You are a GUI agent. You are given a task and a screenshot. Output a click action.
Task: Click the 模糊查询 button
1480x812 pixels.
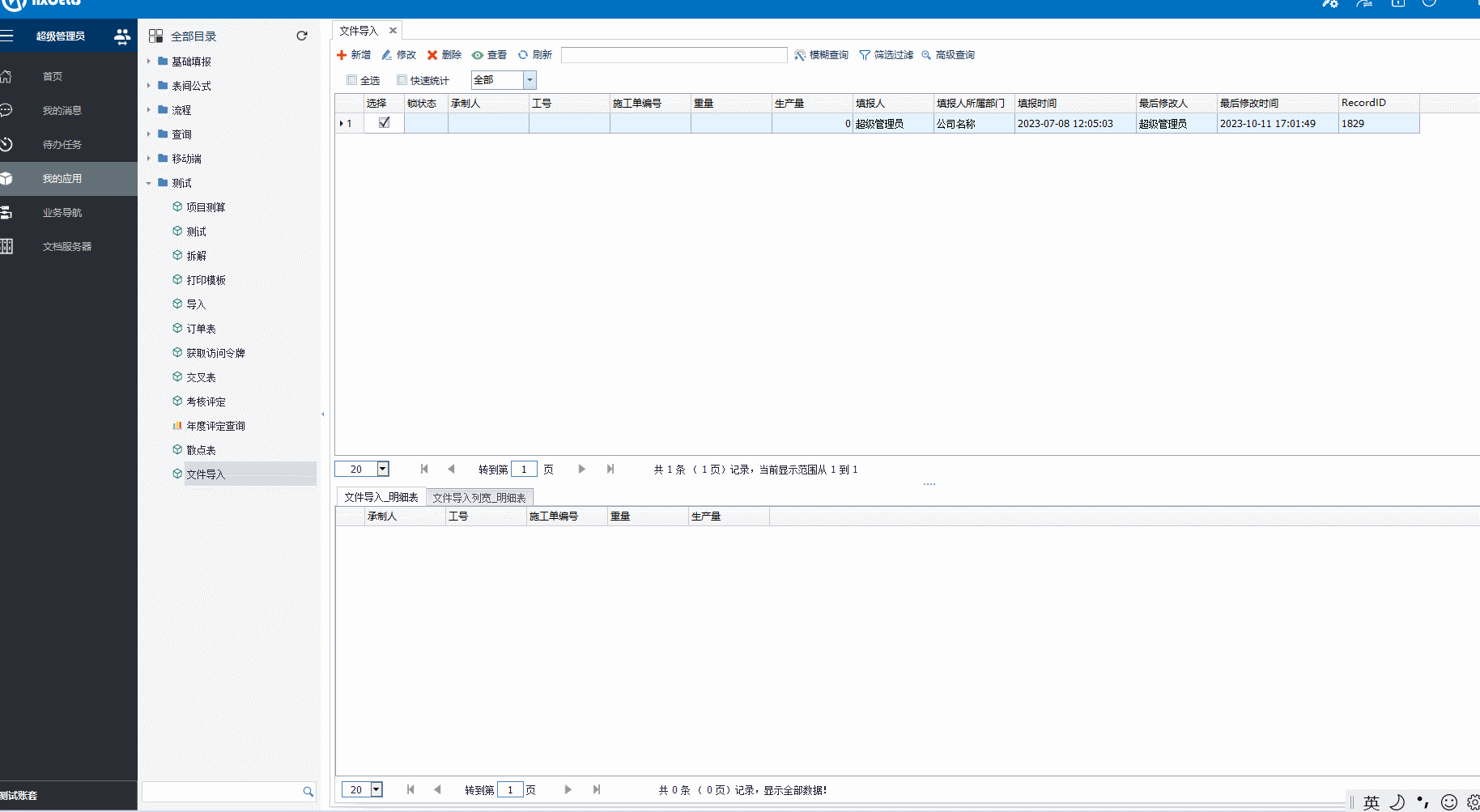822,55
